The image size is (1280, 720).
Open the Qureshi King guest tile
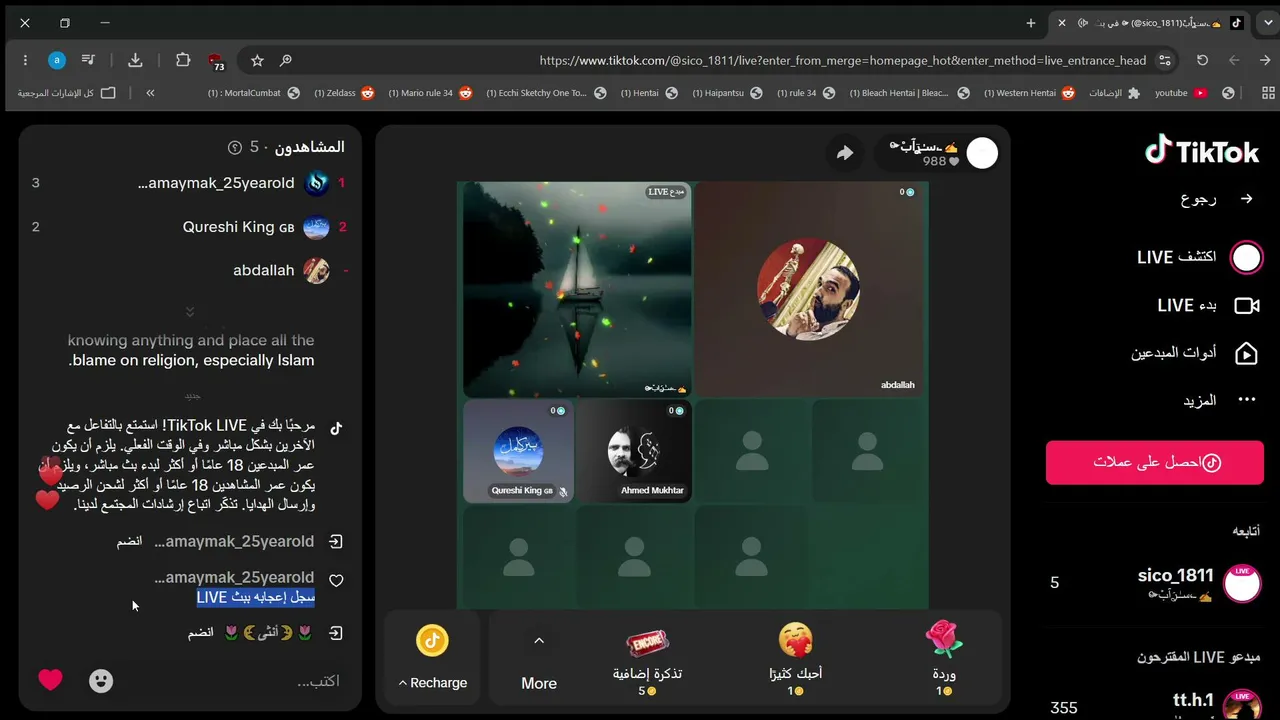point(518,451)
